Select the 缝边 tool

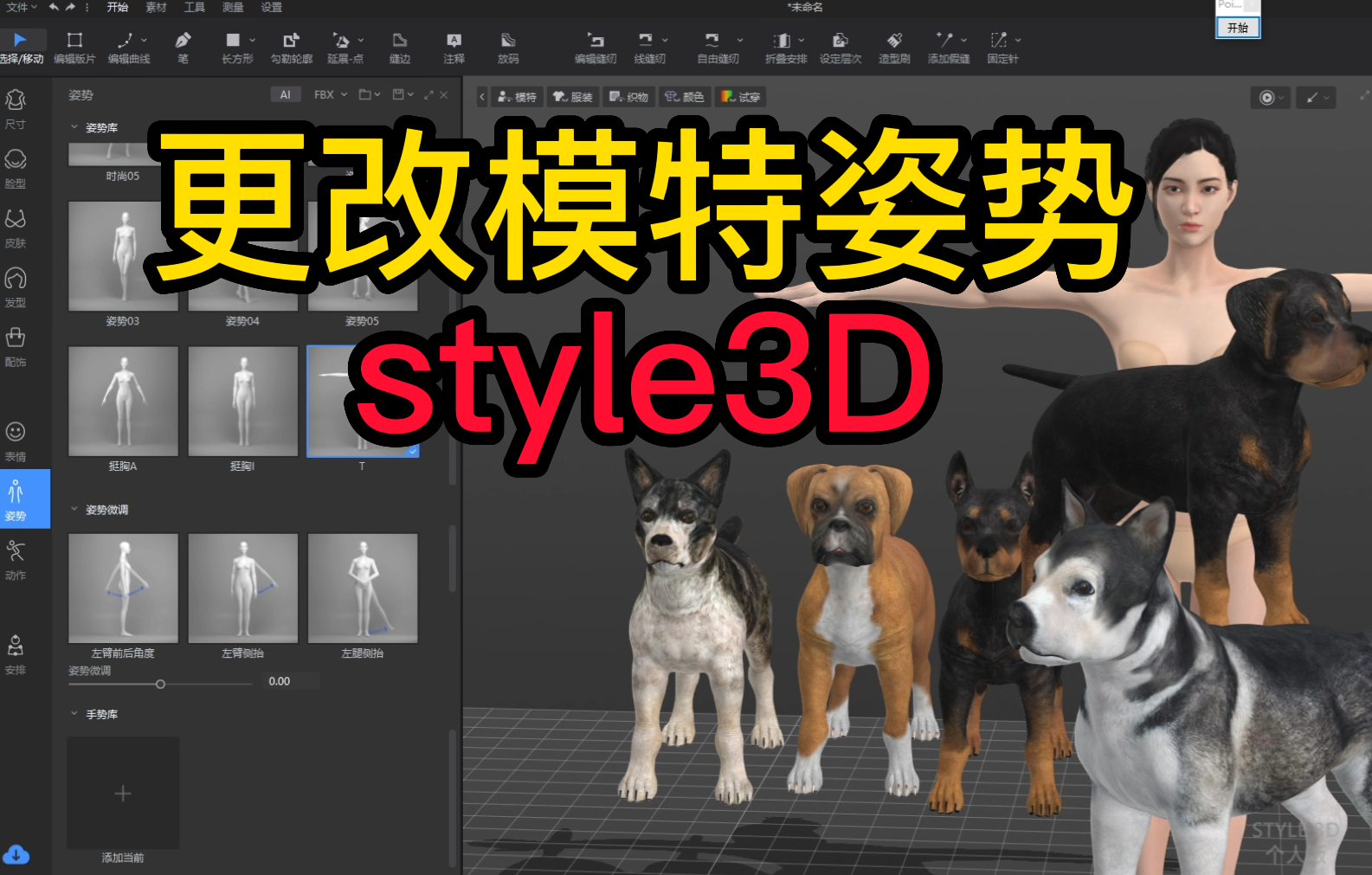(x=400, y=48)
